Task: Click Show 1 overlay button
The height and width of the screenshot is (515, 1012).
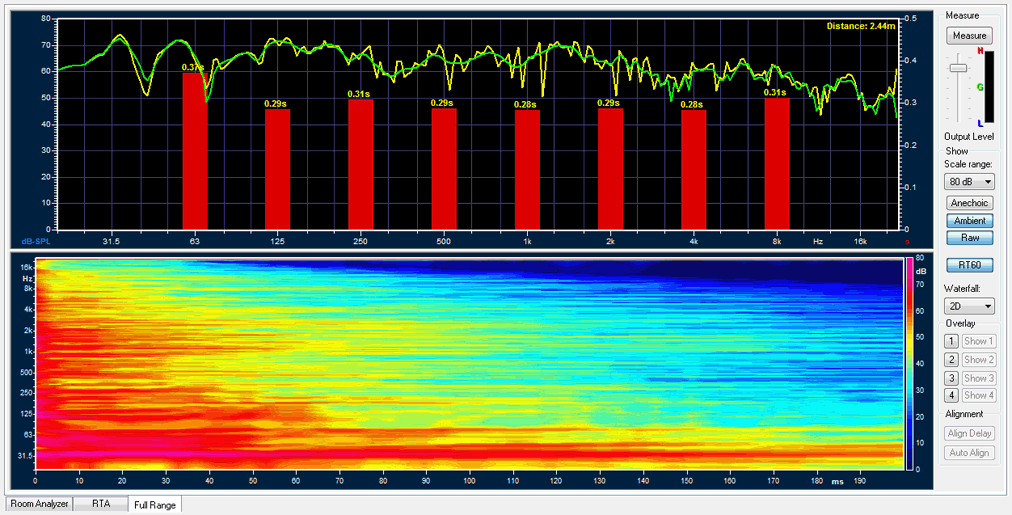Action: click(979, 342)
